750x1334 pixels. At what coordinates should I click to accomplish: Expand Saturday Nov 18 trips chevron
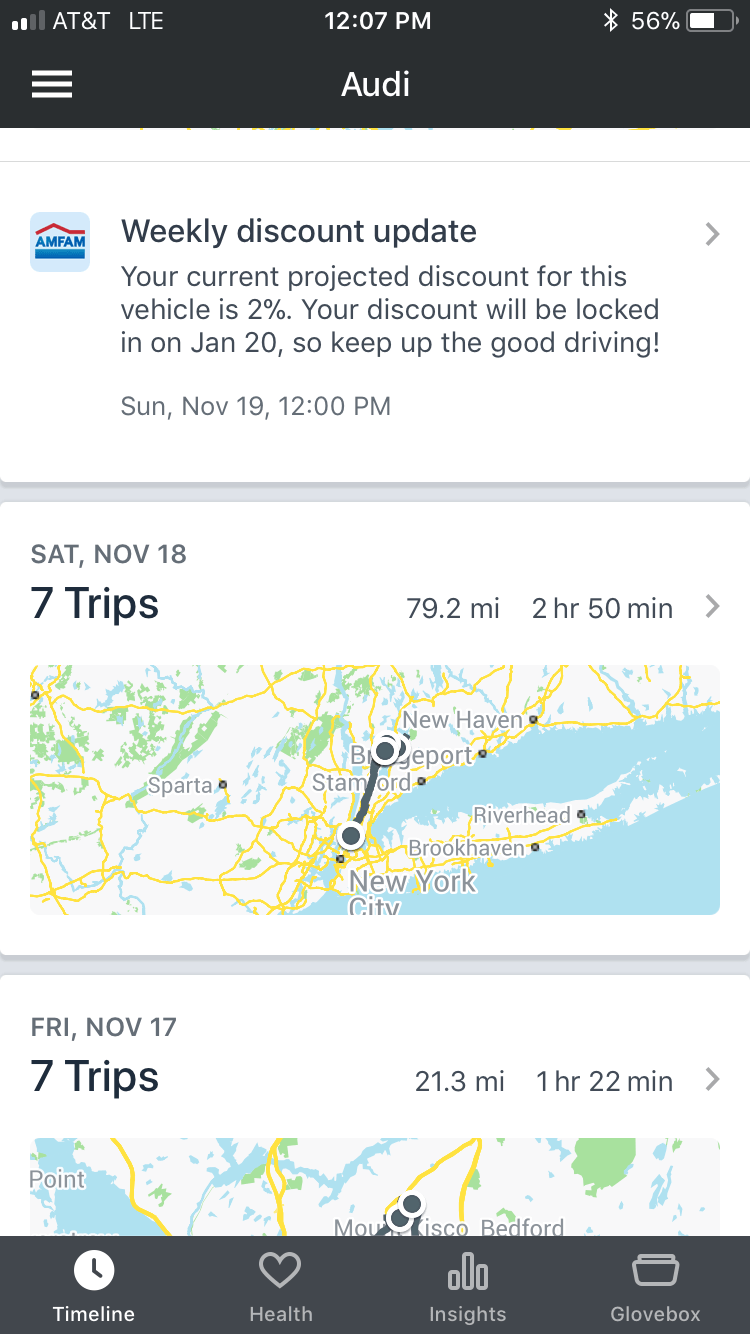pyautogui.click(x=712, y=606)
